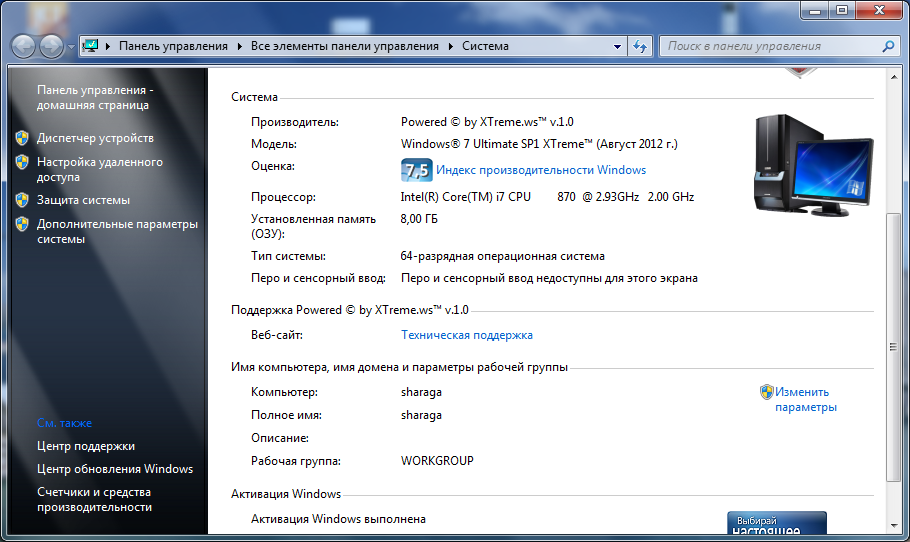Click scrollbar down arrow
The height and width of the screenshot is (542, 910).
[x=893, y=526]
